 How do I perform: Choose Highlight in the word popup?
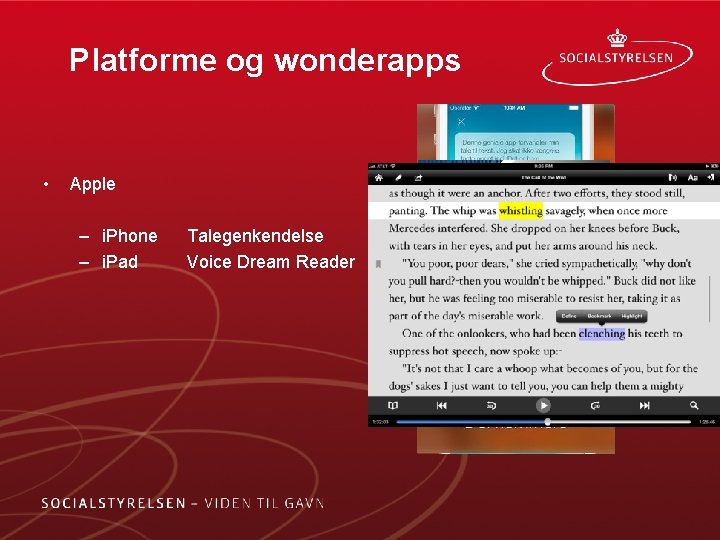click(x=632, y=316)
